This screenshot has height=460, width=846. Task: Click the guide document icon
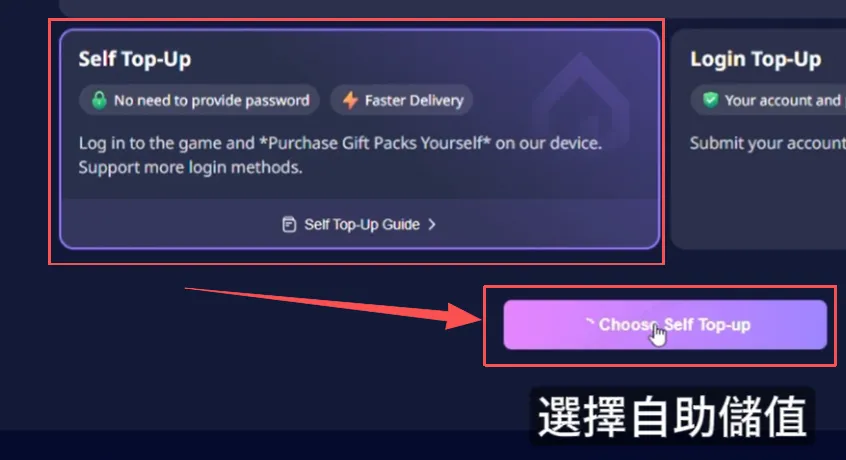[x=289, y=224]
